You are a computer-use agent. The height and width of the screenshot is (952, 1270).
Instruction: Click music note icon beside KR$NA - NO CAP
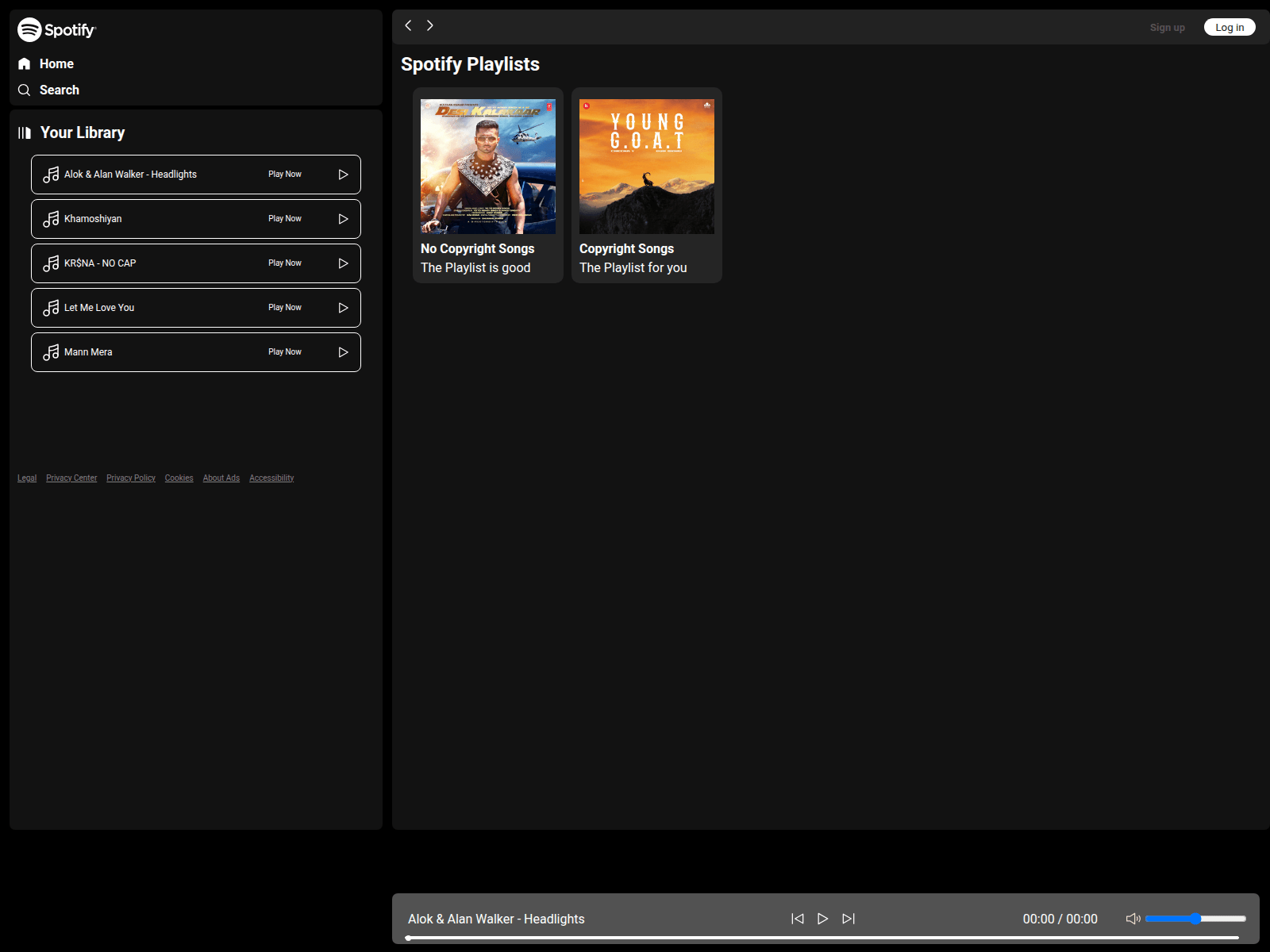[51, 263]
